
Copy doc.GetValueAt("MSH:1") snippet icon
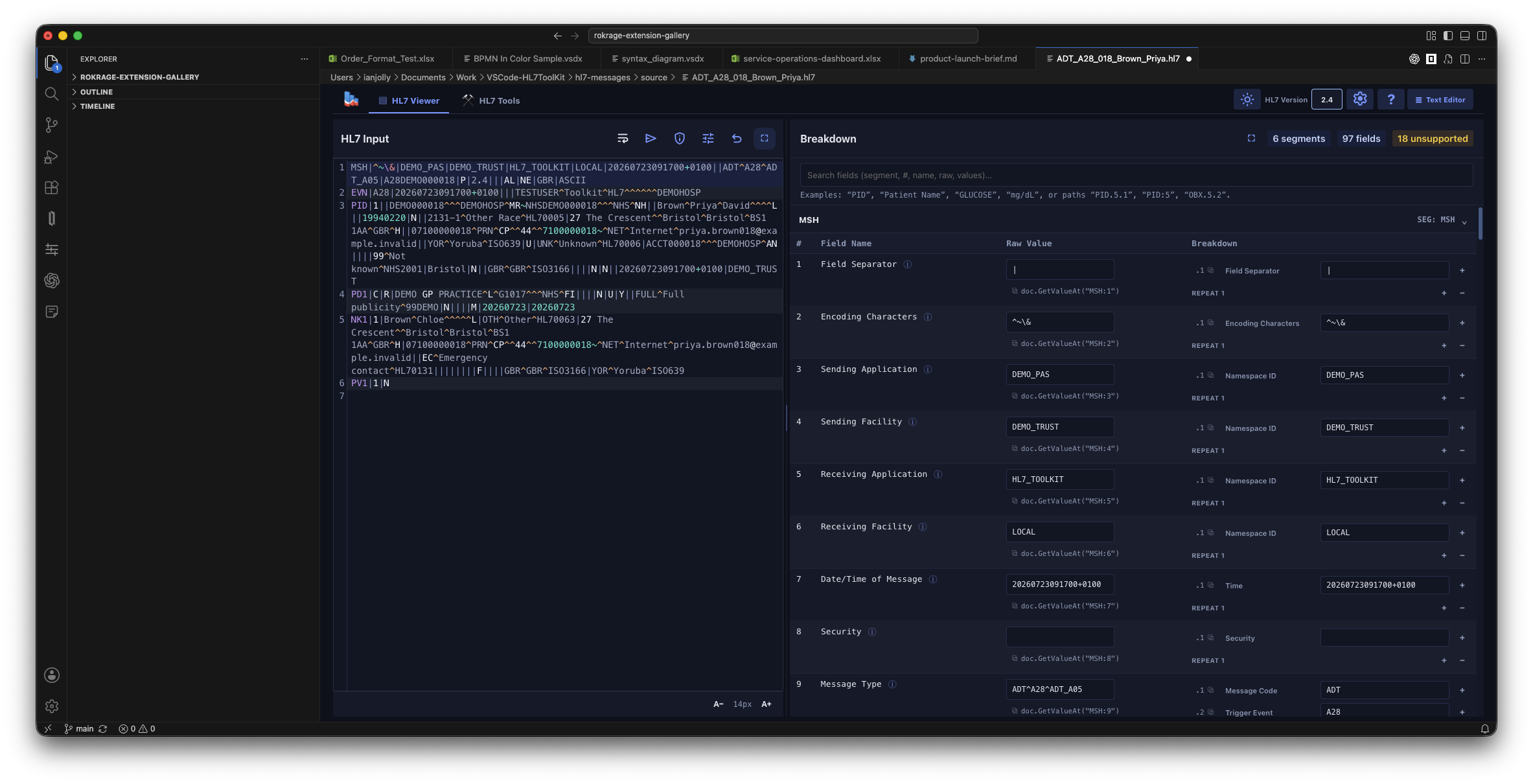(x=1015, y=291)
